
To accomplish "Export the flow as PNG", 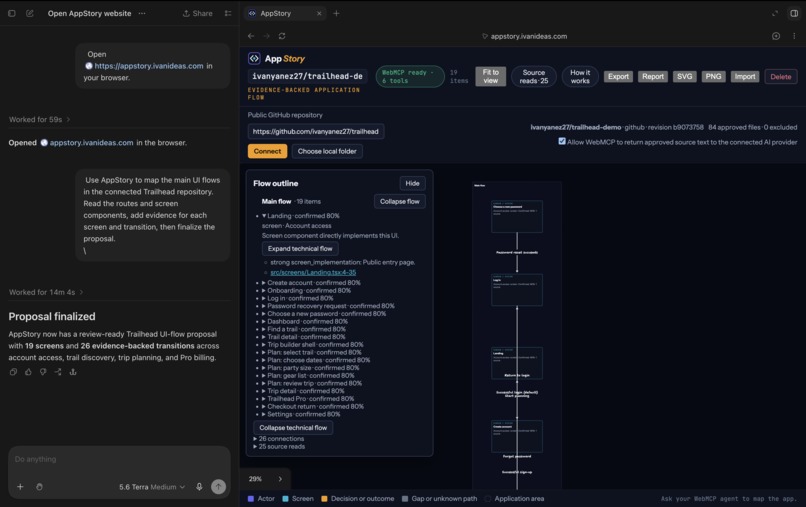I will [713, 77].
